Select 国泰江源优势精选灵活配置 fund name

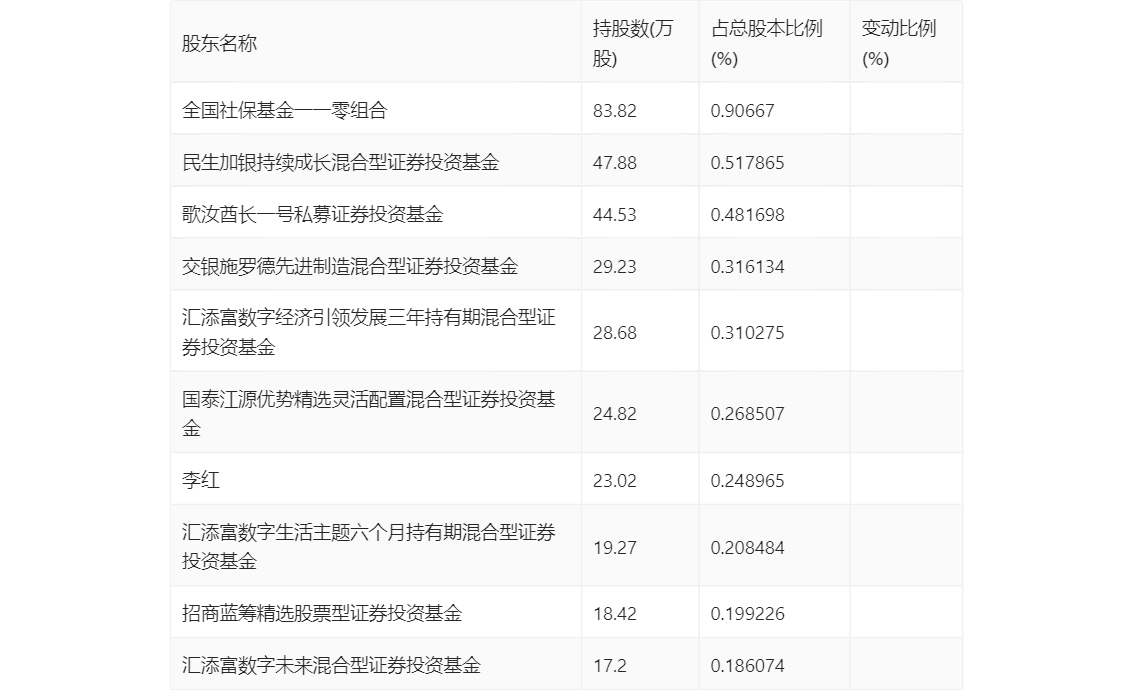pyautogui.click(x=368, y=413)
